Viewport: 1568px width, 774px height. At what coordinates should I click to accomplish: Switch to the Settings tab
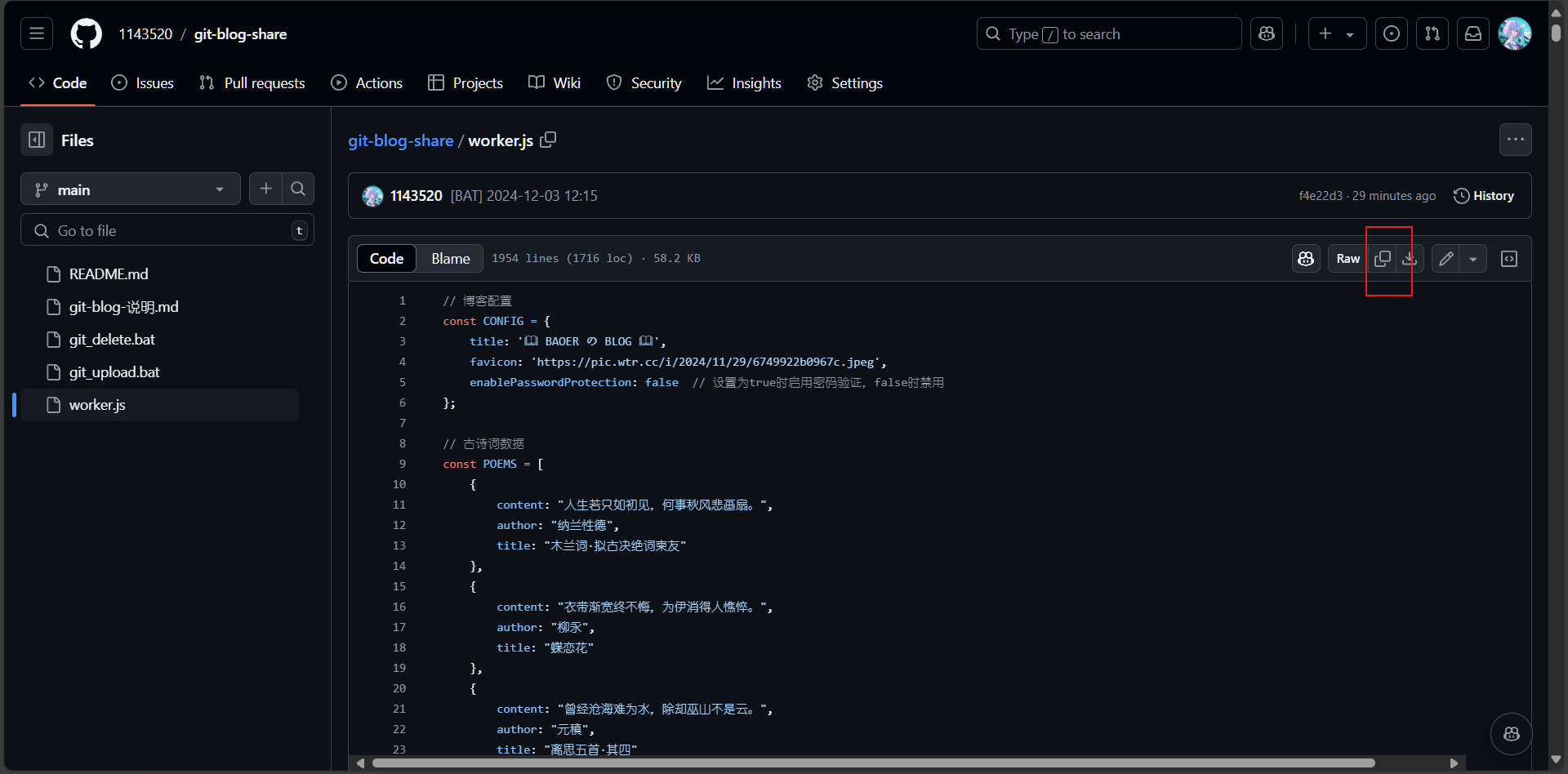pyautogui.click(x=845, y=83)
